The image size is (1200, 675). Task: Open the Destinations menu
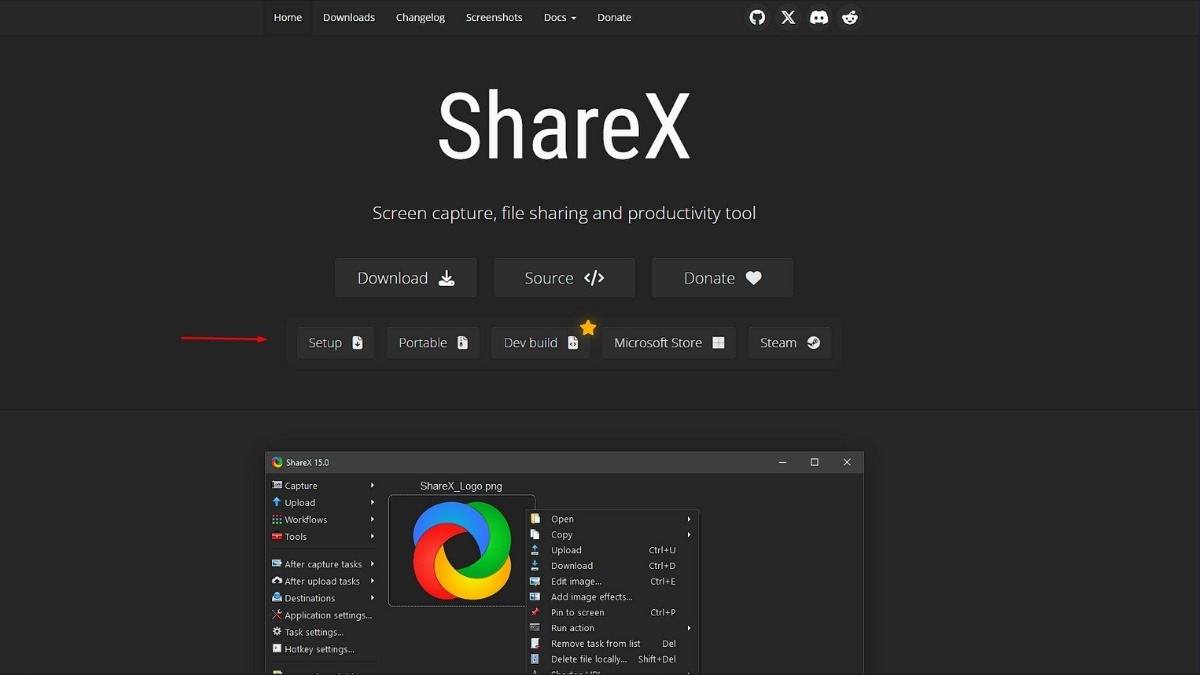coord(324,598)
